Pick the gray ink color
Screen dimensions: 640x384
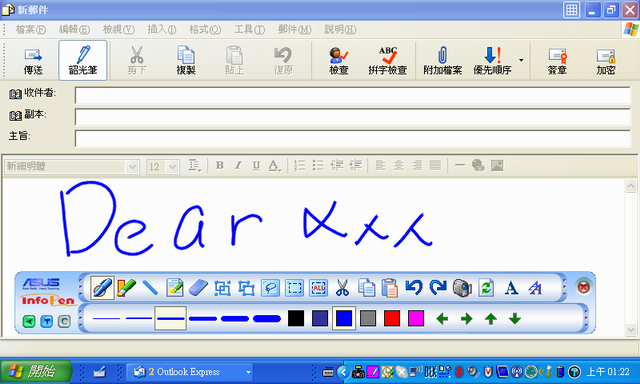[x=368, y=318]
